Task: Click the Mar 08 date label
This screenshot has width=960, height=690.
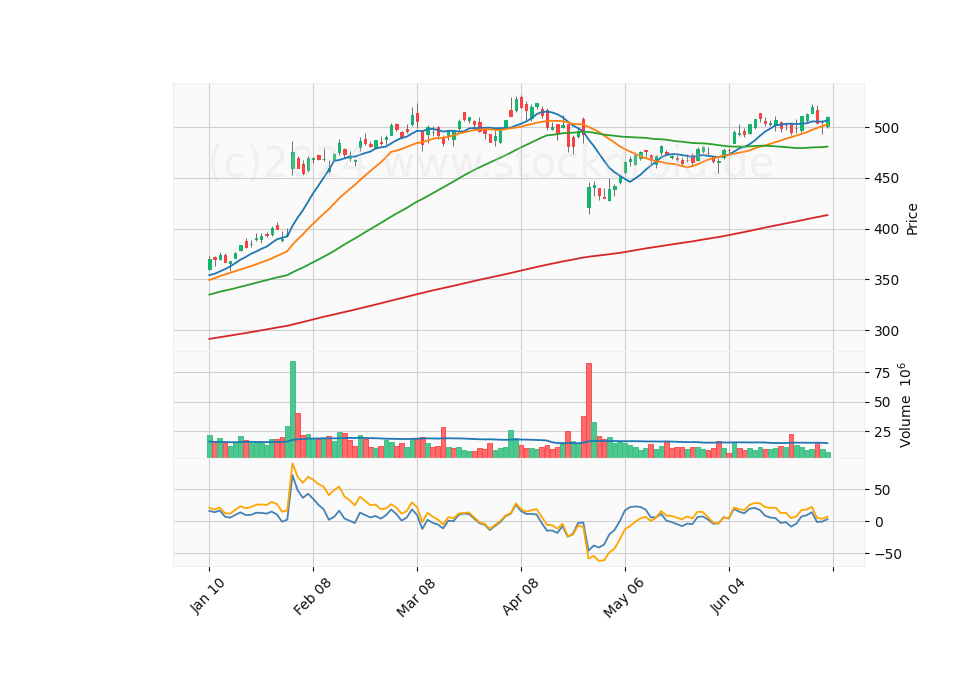Action: (x=416, y=597)
